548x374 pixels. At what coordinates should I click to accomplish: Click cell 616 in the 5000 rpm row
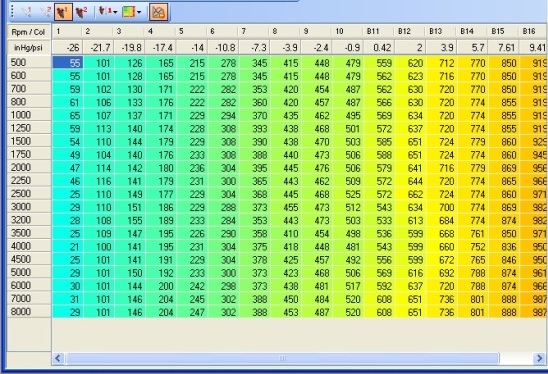click(x=410, y=273)
